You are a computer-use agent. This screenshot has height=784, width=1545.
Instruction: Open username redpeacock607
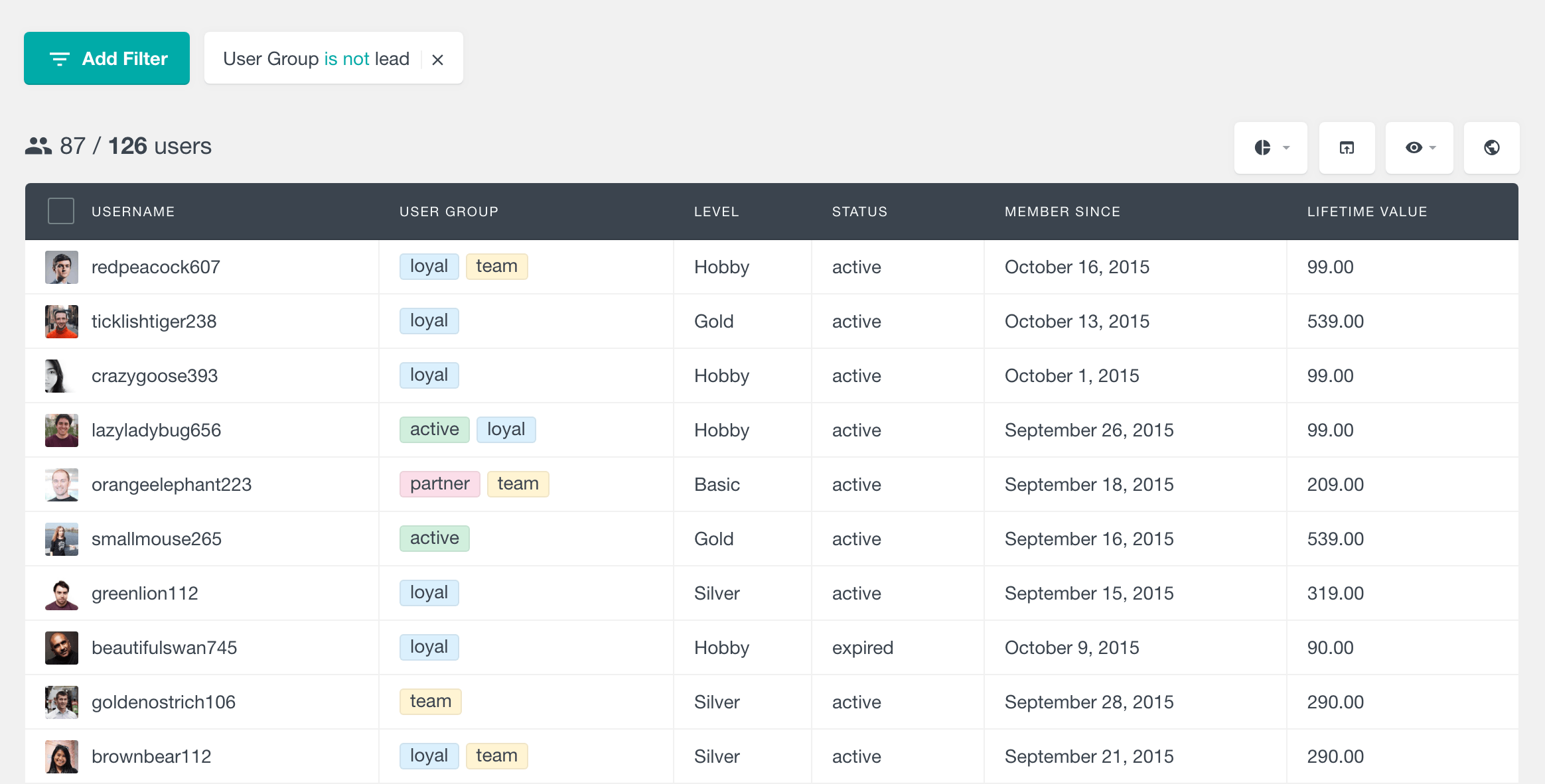click(x=156, y=267)
